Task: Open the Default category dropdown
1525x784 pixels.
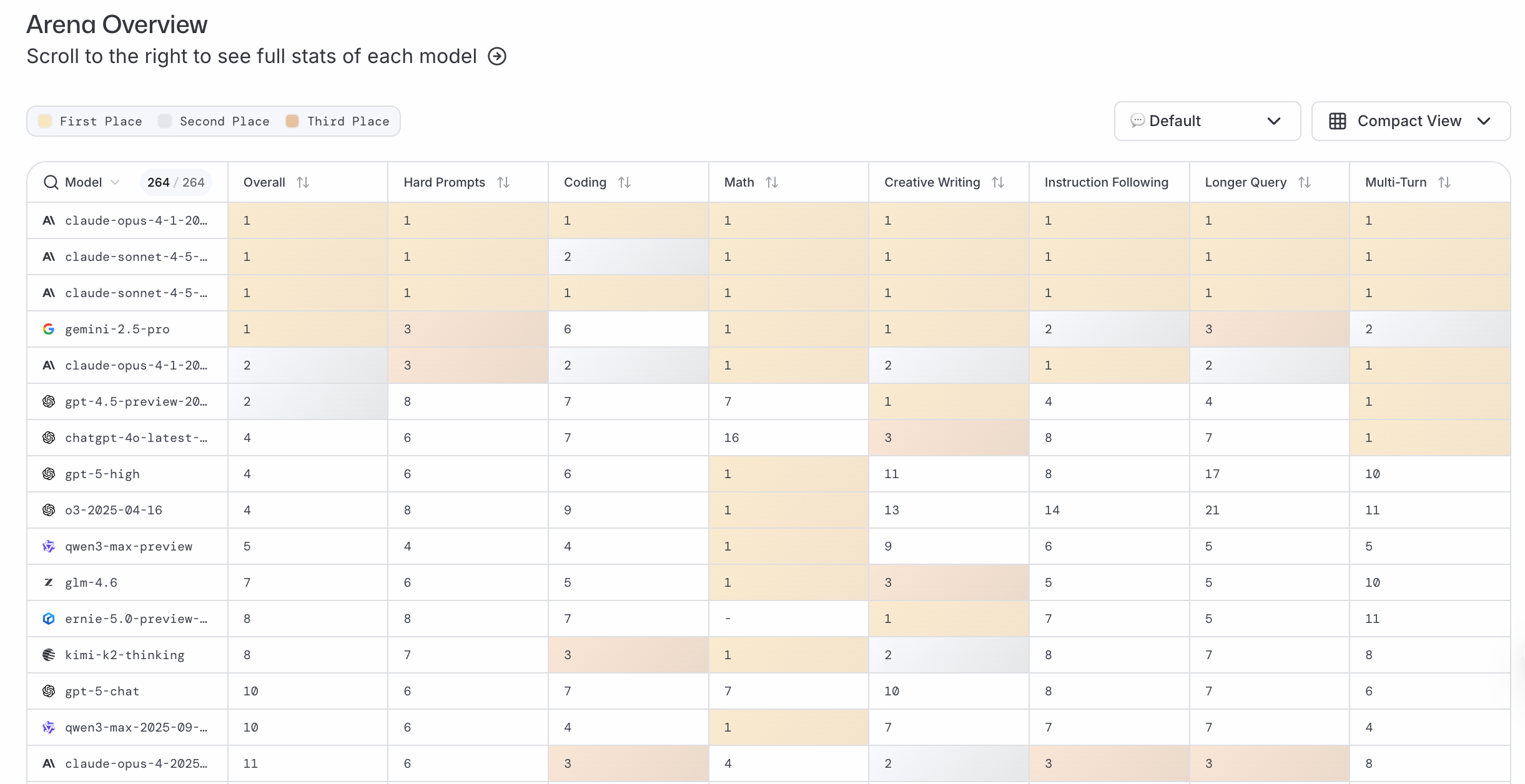Action: (1207, 121)
